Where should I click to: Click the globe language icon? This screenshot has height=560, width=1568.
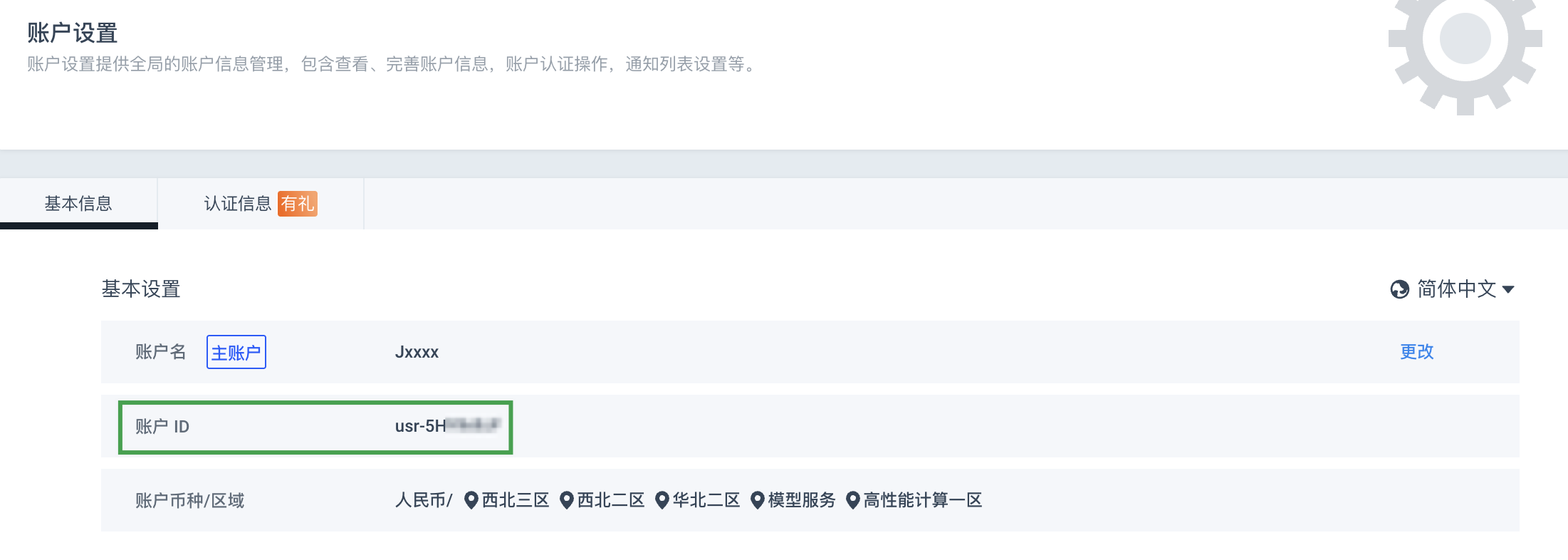(x=1399, y=289)
